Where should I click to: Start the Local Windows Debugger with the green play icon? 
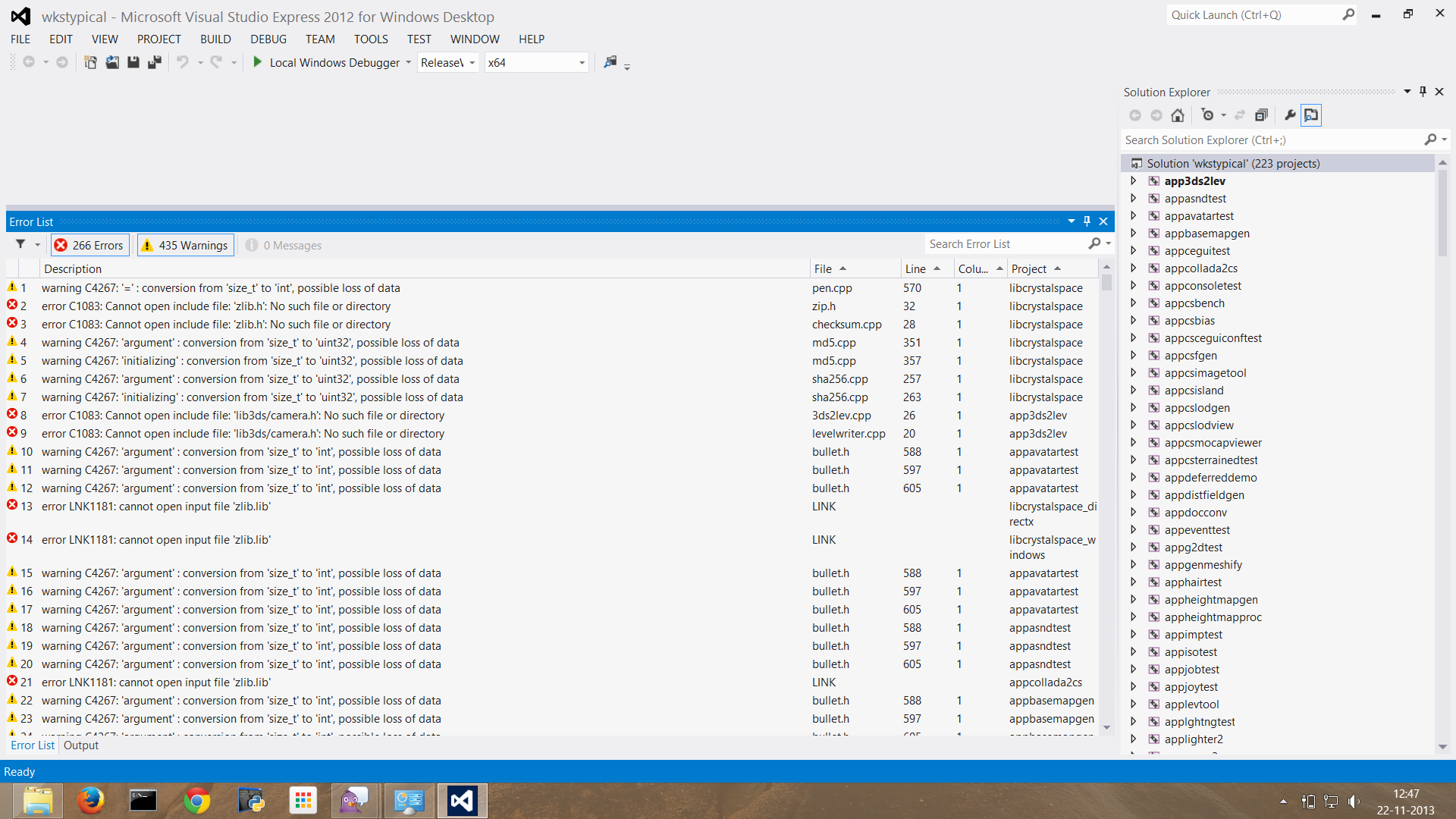[257, 62]
